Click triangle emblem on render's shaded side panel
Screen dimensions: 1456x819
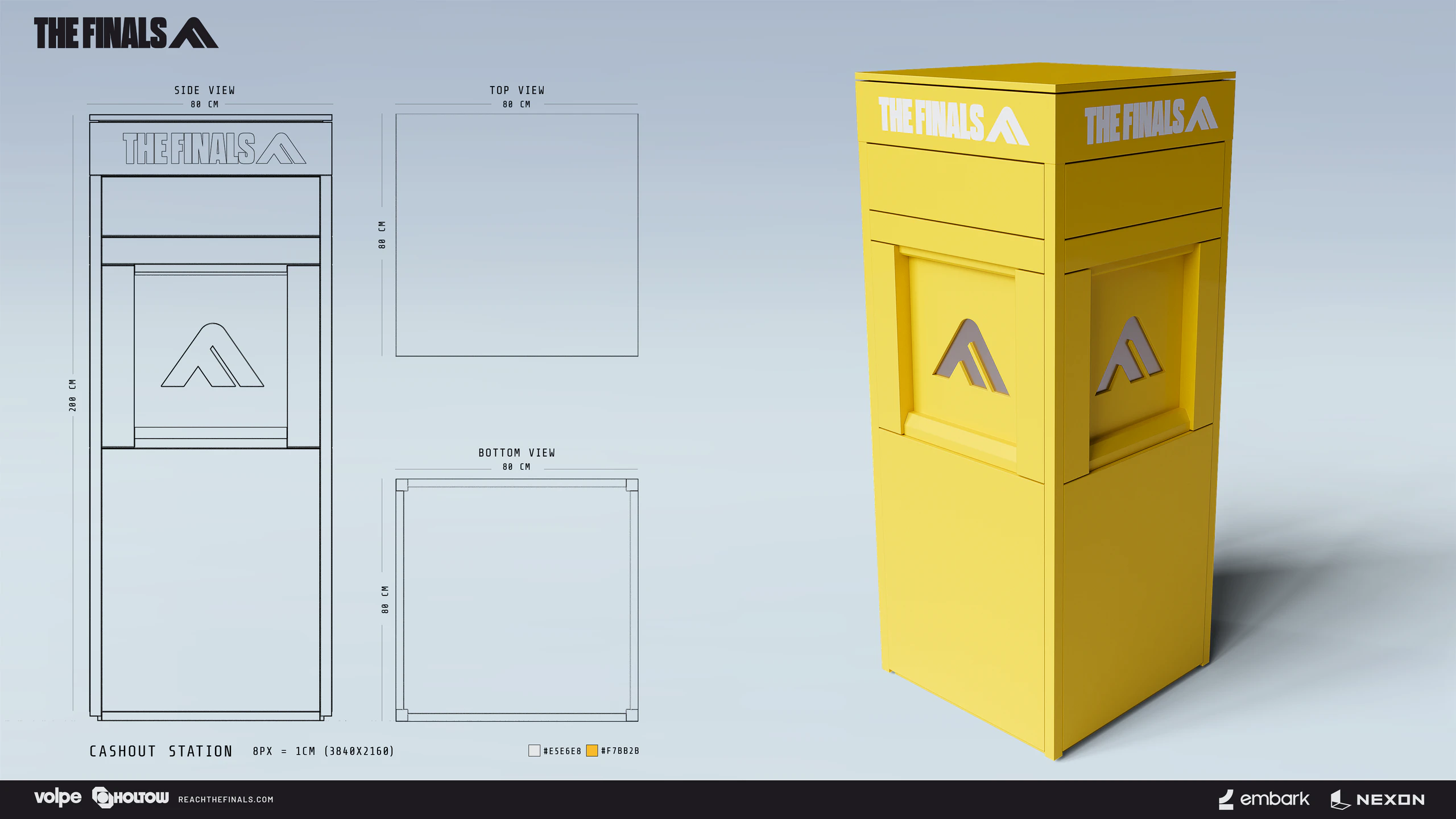tap(1130, 355)
